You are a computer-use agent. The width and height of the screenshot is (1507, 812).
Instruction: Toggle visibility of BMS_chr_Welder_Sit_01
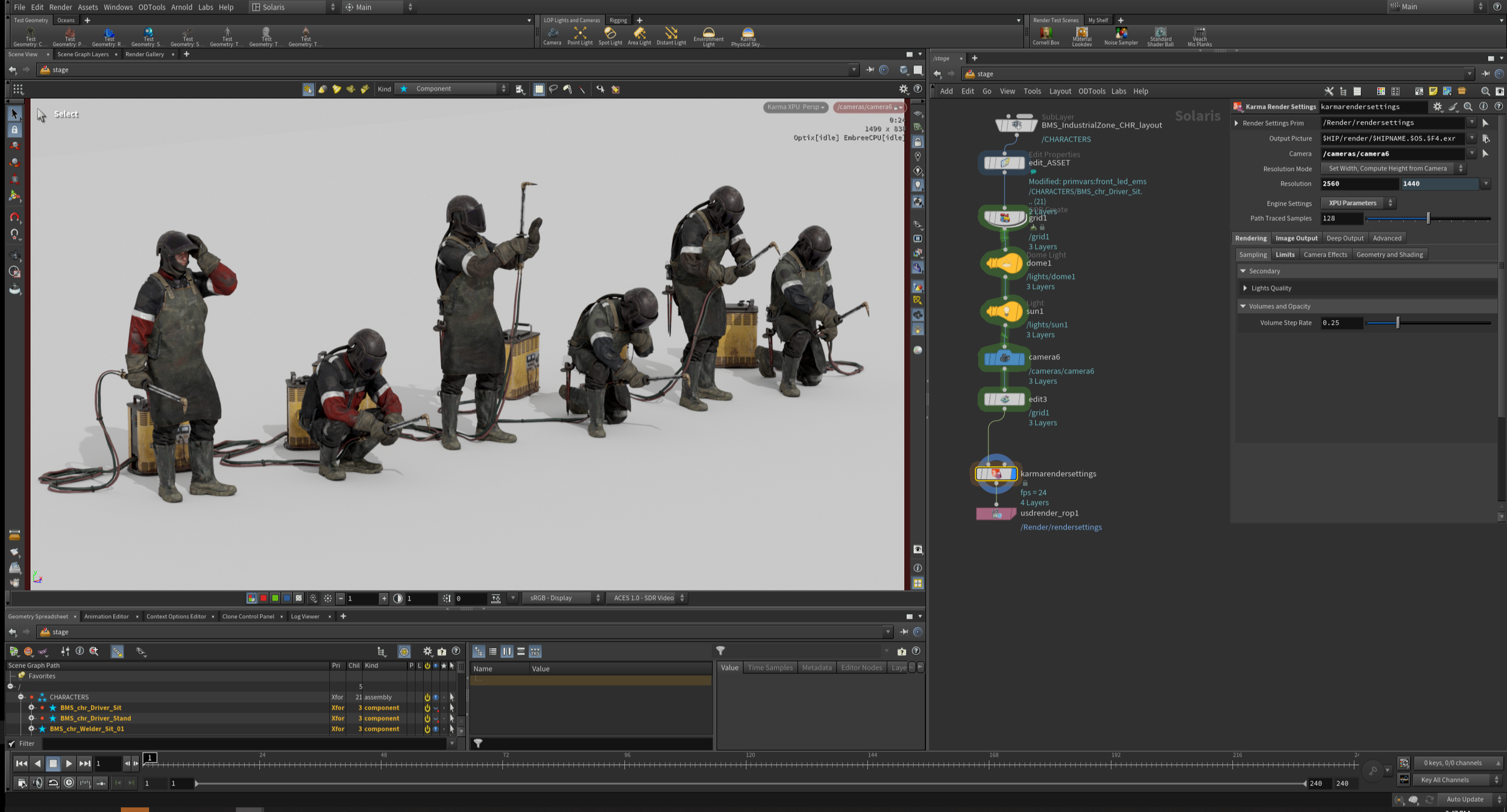click(435, 729)
